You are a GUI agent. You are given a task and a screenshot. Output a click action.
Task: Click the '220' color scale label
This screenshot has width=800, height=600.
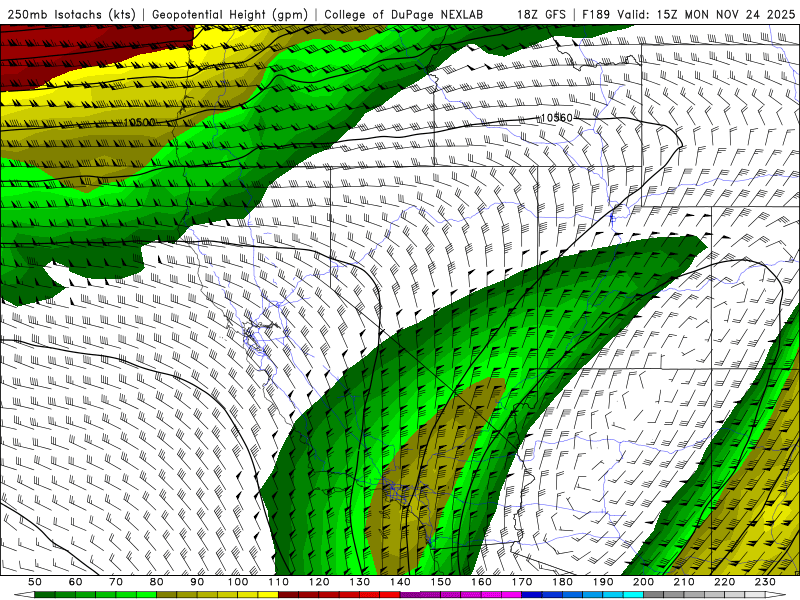724,582
